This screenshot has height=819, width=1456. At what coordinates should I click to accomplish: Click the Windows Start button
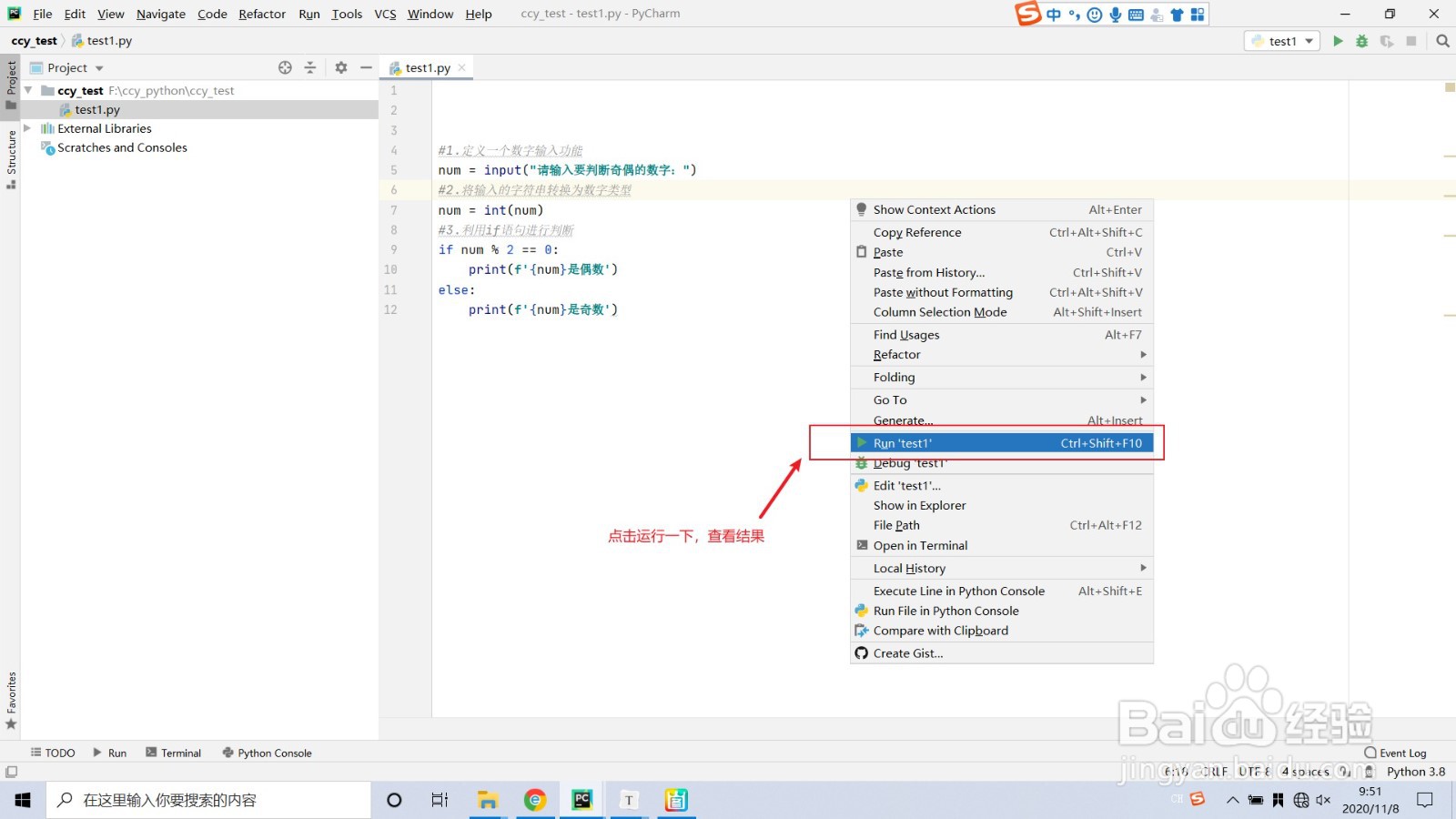23,800
